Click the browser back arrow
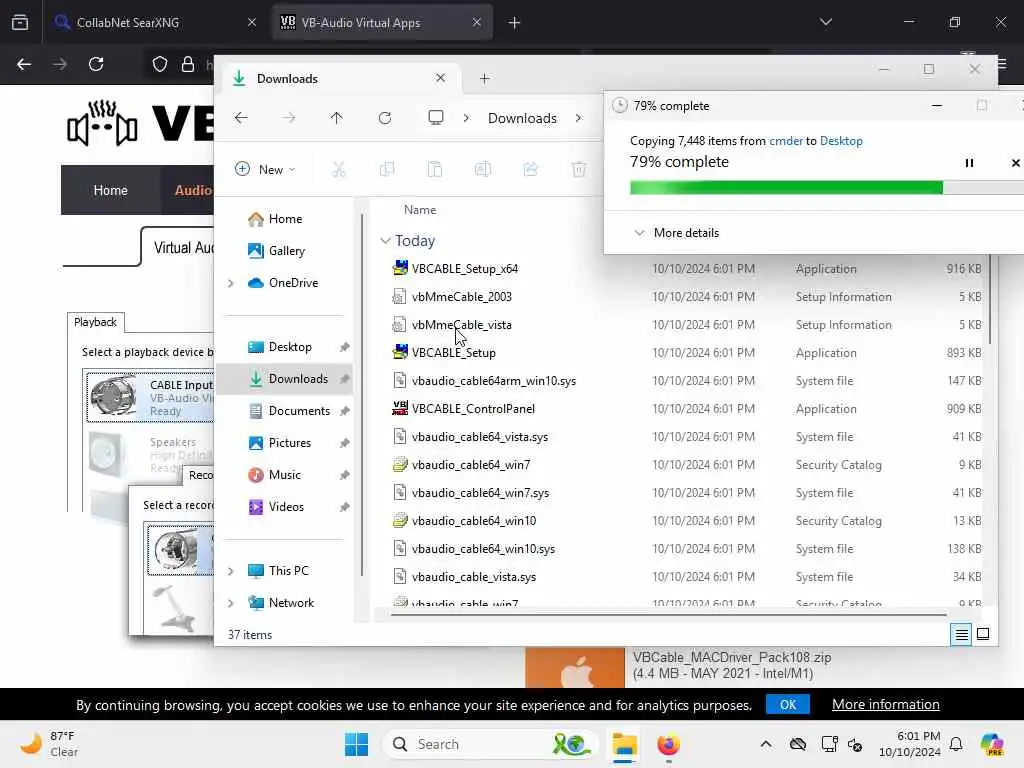The width and height of the screenshot is (1024, 768). (24, 64)
